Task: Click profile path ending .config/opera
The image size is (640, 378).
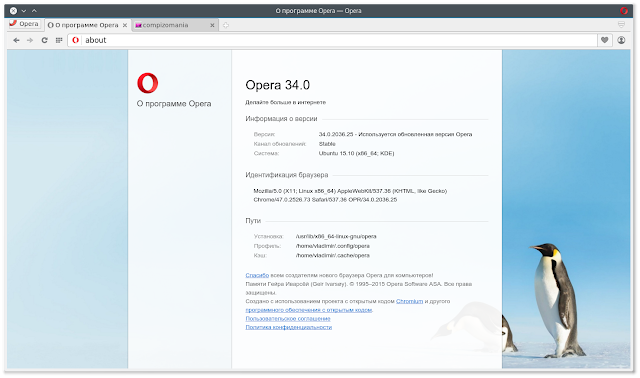Action: point(333,246)
